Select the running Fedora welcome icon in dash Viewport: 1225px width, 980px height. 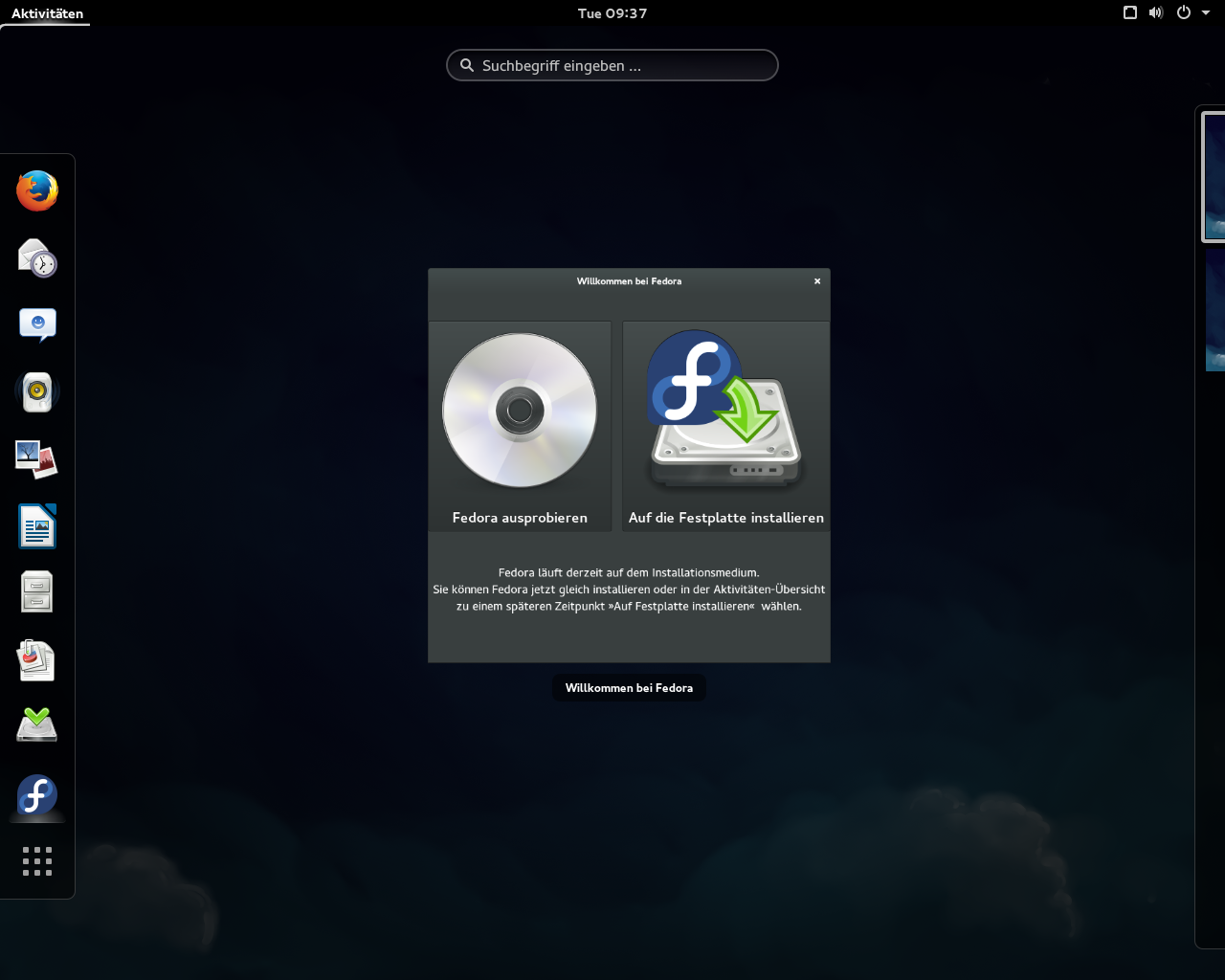37,795
